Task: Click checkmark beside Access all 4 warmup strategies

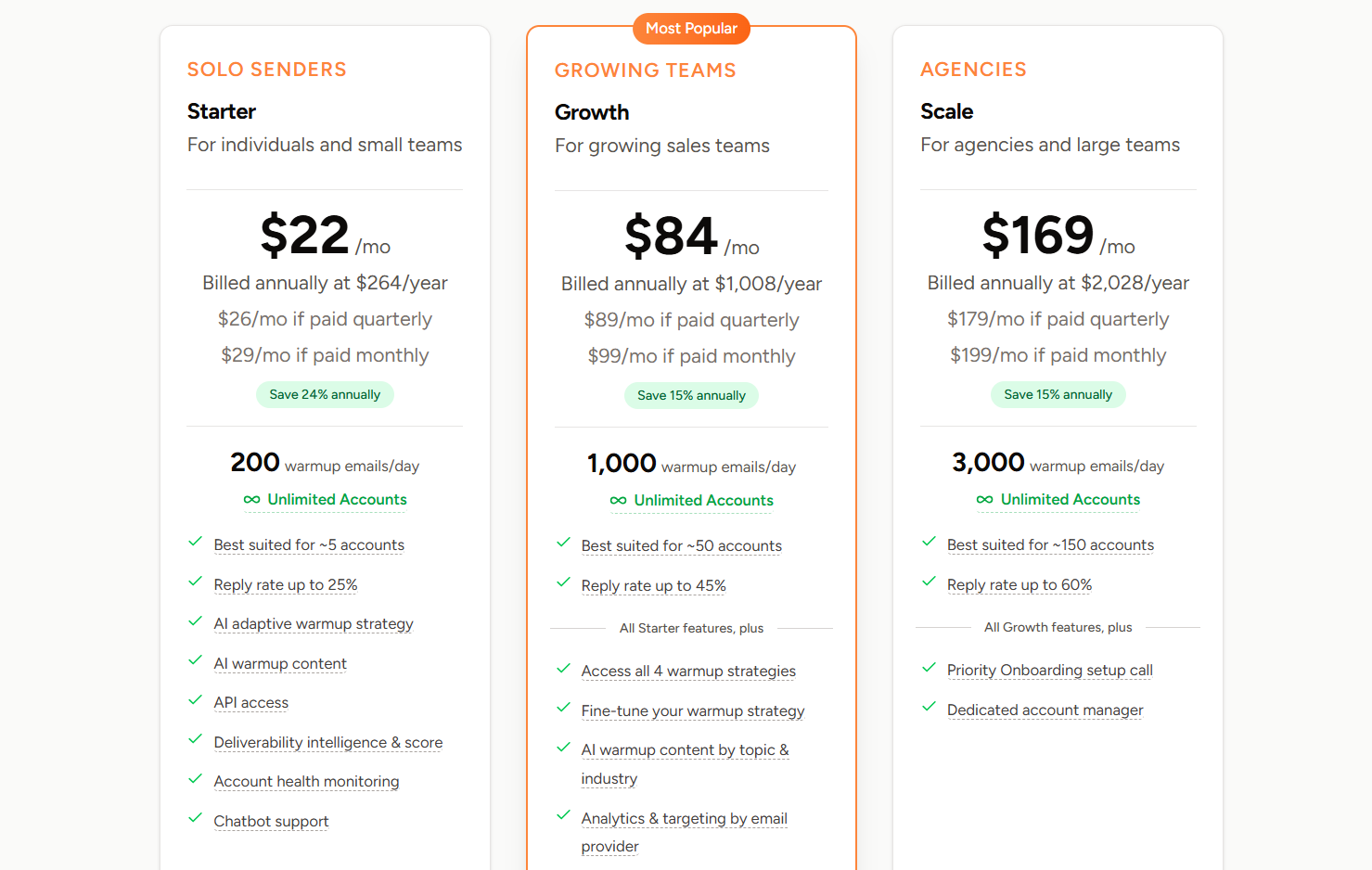Action: pos(563,669)
